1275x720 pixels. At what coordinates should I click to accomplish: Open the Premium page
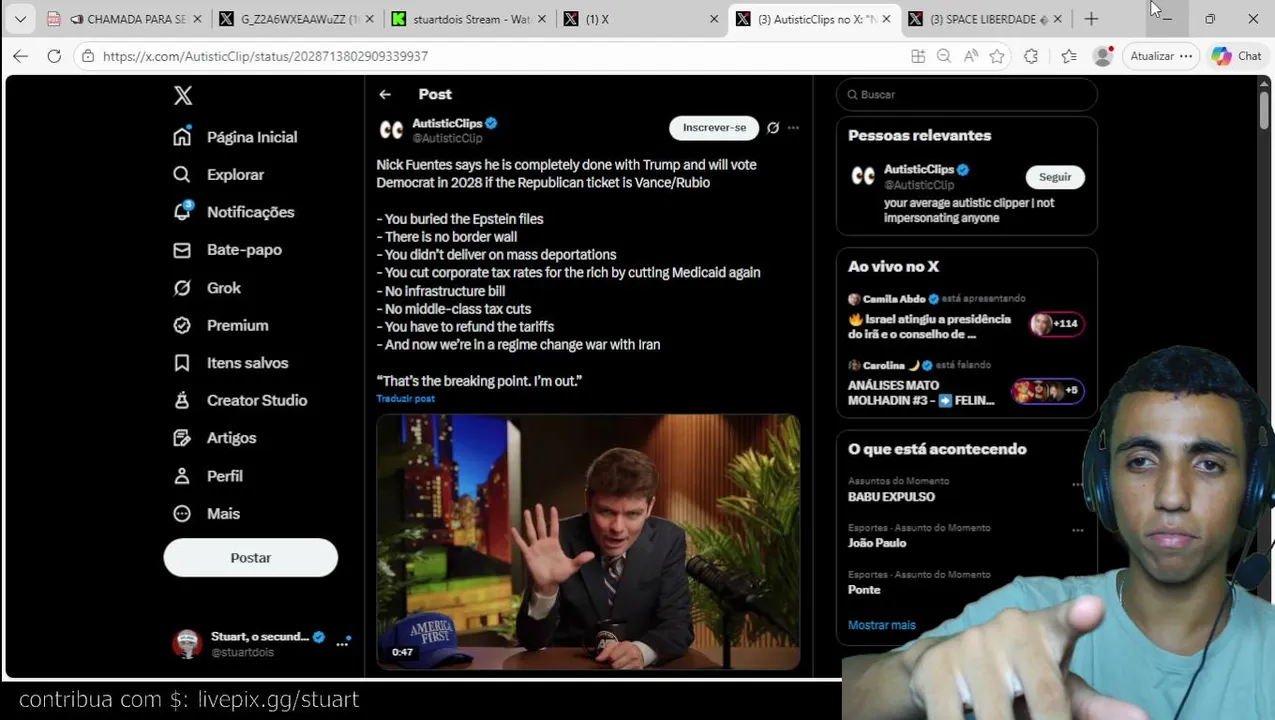[x=221, y=325]
